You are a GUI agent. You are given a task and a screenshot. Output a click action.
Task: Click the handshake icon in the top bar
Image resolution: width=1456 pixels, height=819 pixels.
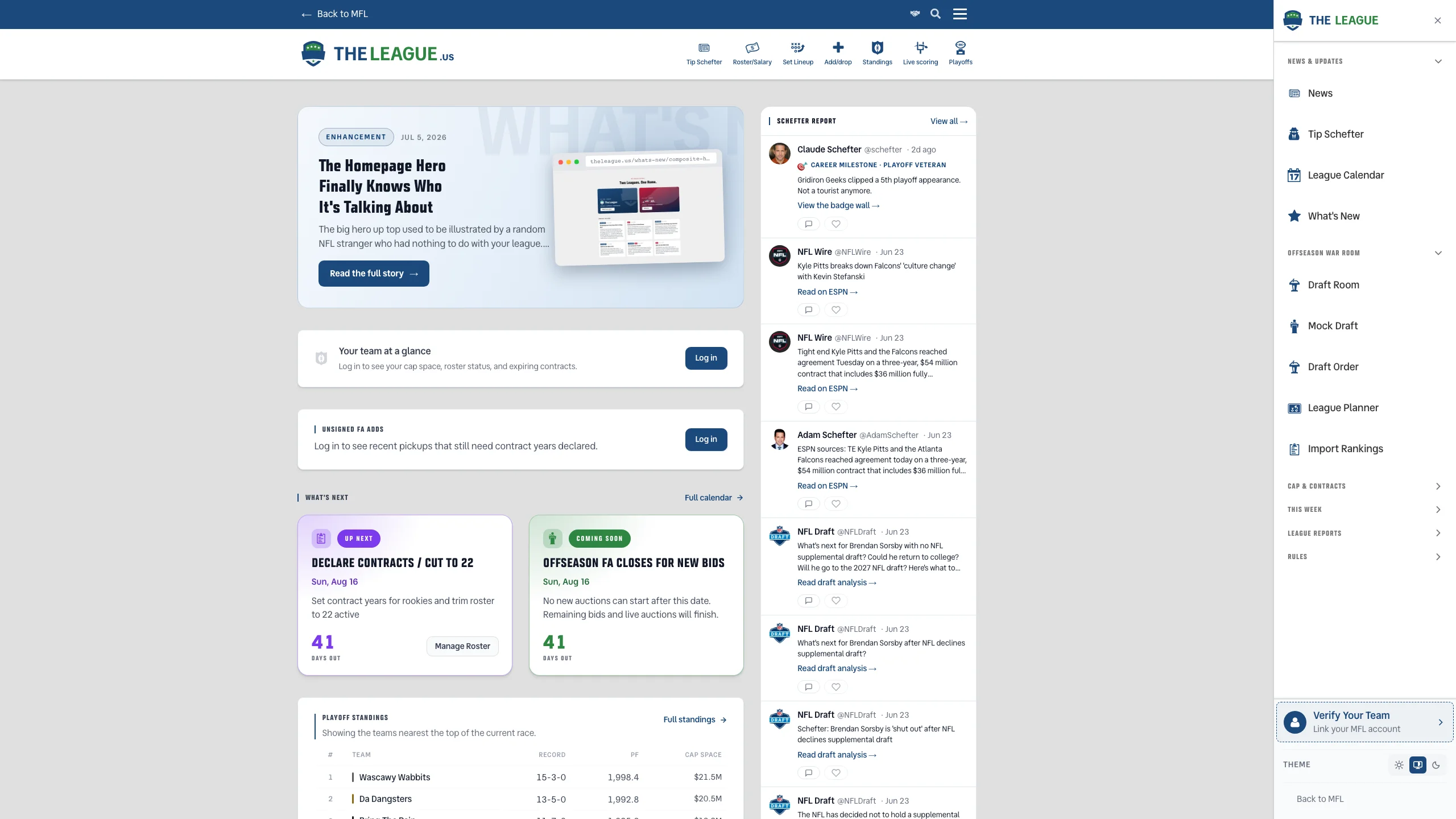coord(915,14)
